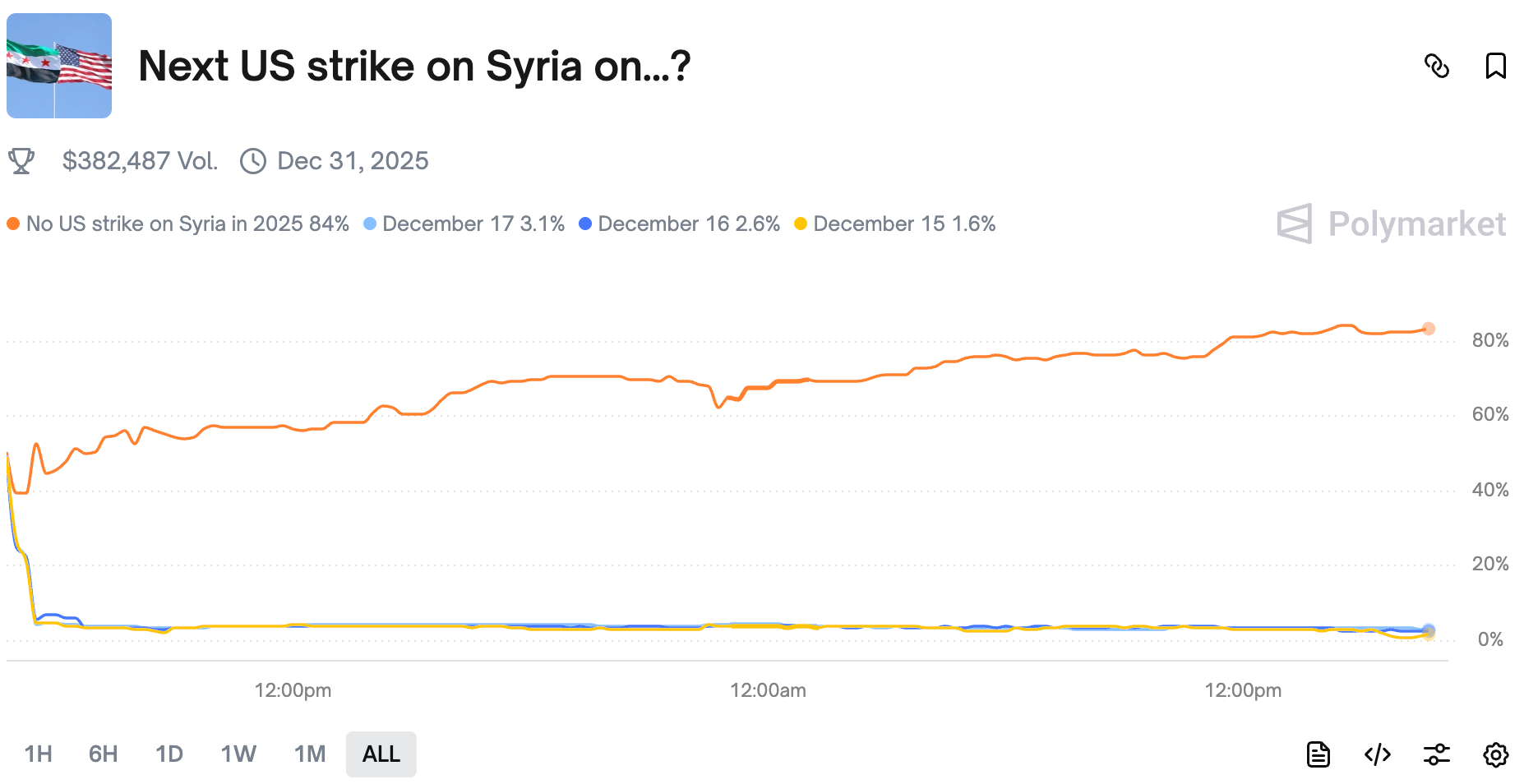Click the Syria and US flags thumbnail
This screenshot has height=784, width=1524.
point(59,66)
